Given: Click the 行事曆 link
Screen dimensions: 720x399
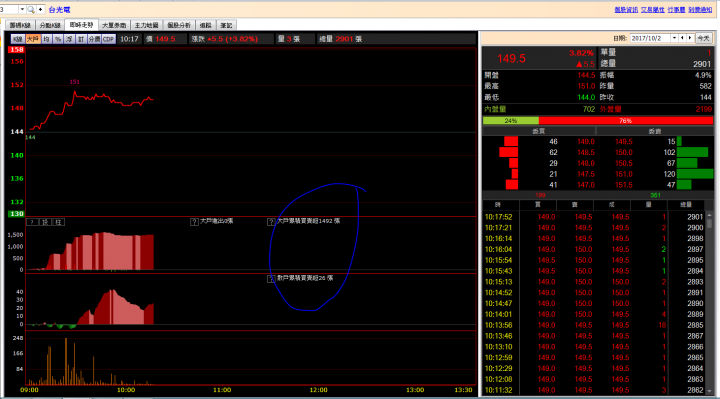Looking at the screenshot, I should point(676,10).
